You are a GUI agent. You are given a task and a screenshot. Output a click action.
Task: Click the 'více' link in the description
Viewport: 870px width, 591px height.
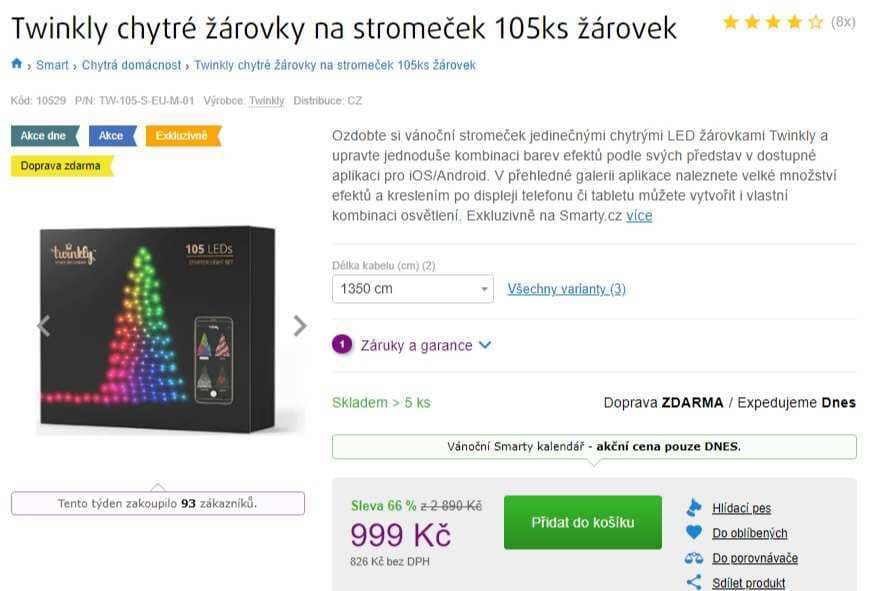coord(639,216)
